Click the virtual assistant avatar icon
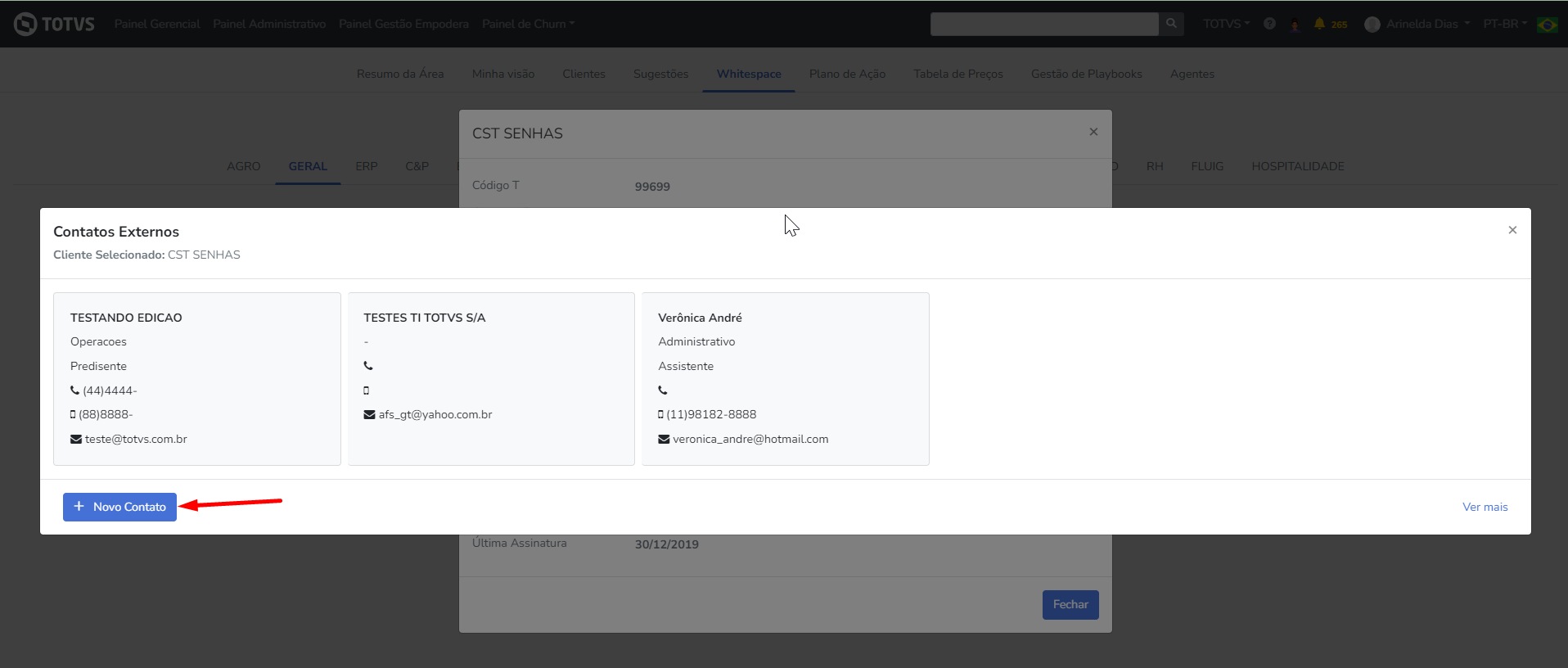This screenshot has width=1568, height=668. (x=1295, y=25)
